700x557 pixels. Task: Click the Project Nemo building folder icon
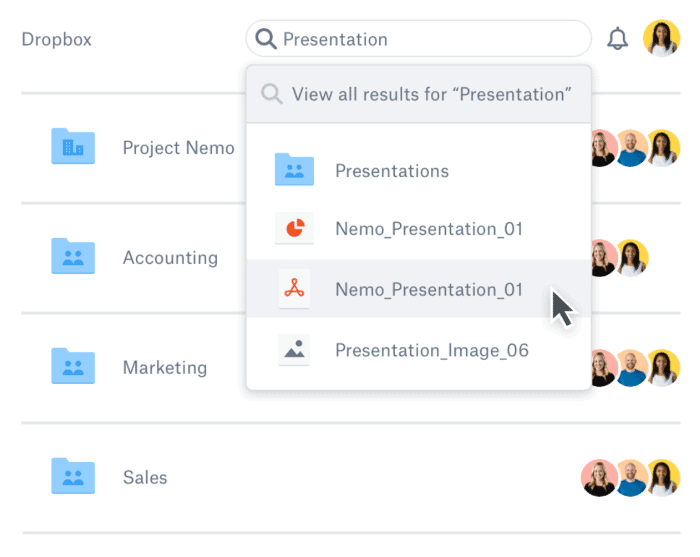73,146
